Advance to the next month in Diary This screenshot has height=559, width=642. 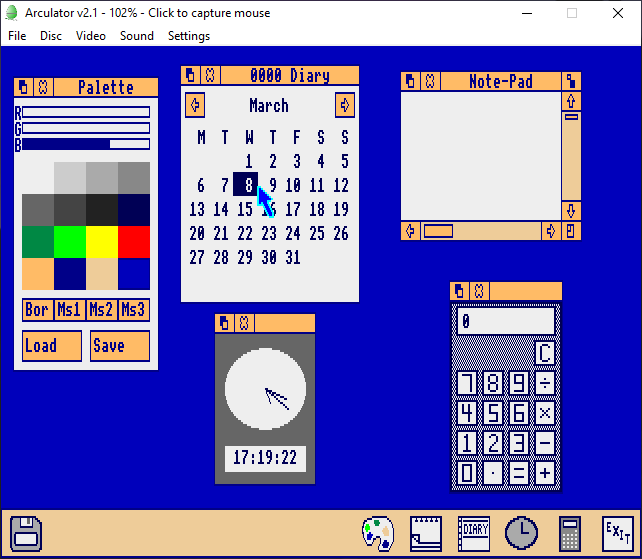click(x=345, y=105)
